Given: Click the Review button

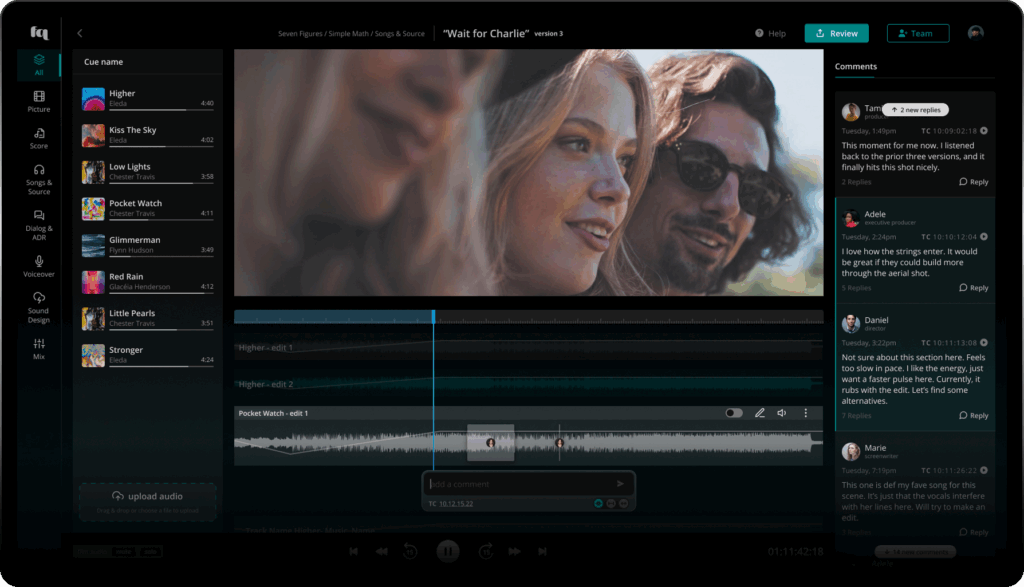Looking at the screenshot, I should pyautogui.click(x=836, y=33).
